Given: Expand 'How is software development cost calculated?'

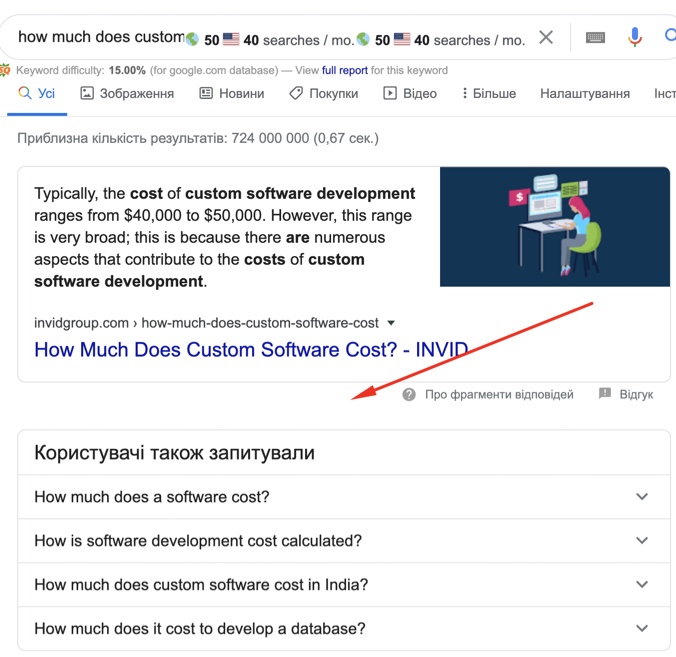Looking at the screenshot, I should point(342,541).
